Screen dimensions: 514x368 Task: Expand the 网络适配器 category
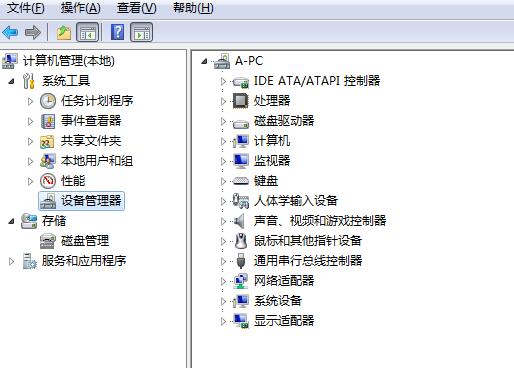click(223, 281)
